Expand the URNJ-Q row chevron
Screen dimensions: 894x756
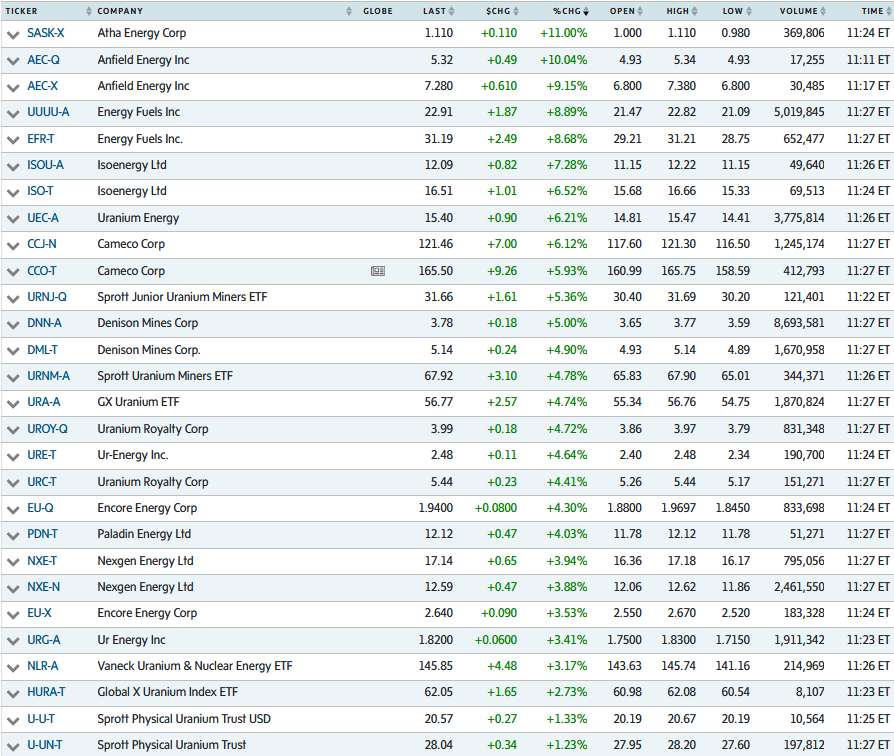point(13,298)
